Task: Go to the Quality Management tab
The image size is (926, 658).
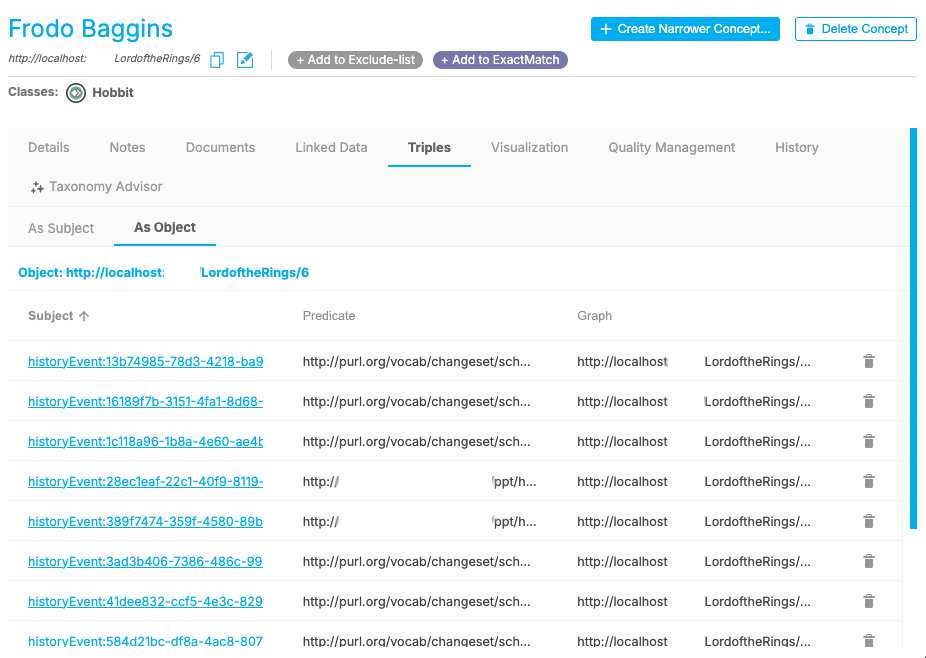Action: click(x=671, y=147)
